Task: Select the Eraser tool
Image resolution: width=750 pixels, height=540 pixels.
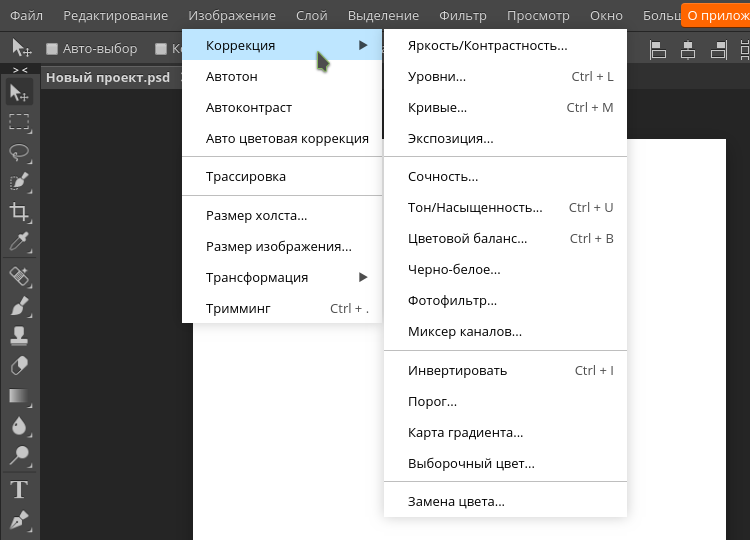Action: (x=20, y=366)
